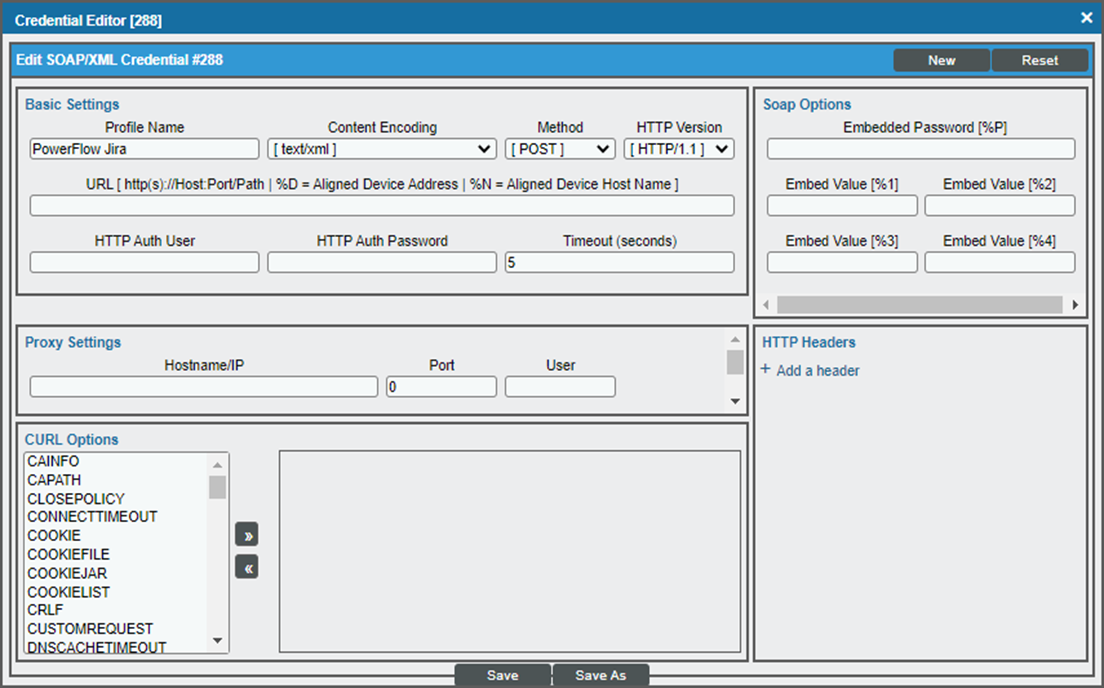Open the HTTP Version dropdown
This screenshot has width=1104, height=688.
coord(679,149)
